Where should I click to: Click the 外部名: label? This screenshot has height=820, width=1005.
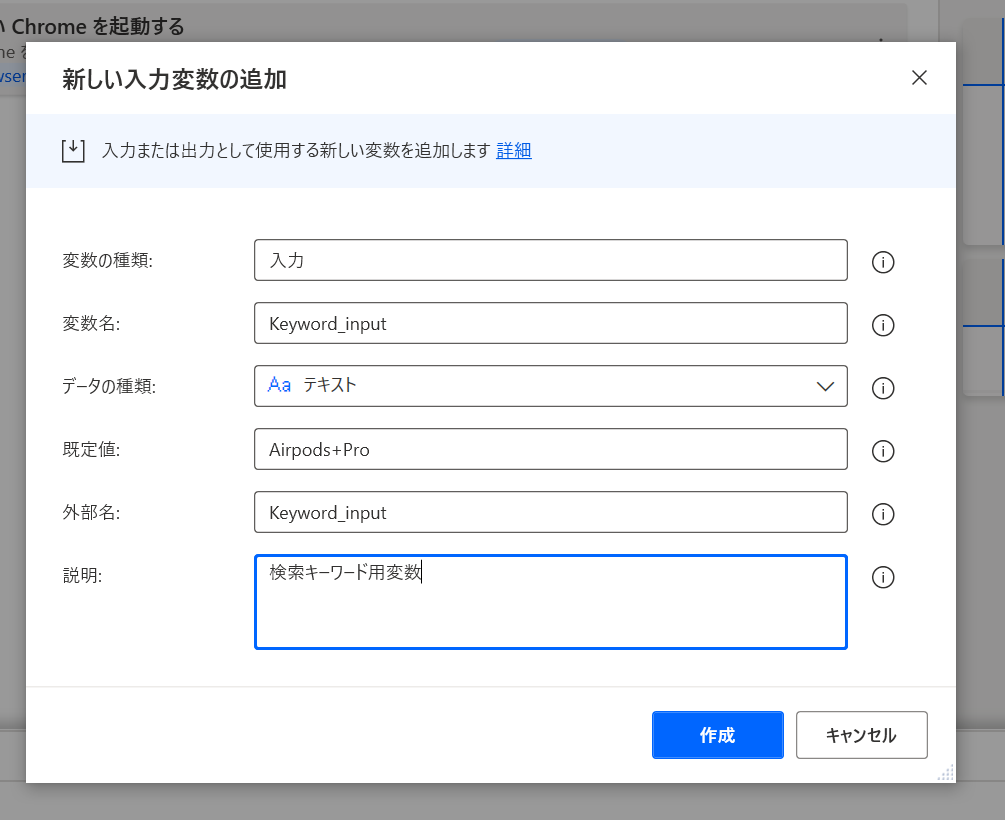[x=91, y=512]
